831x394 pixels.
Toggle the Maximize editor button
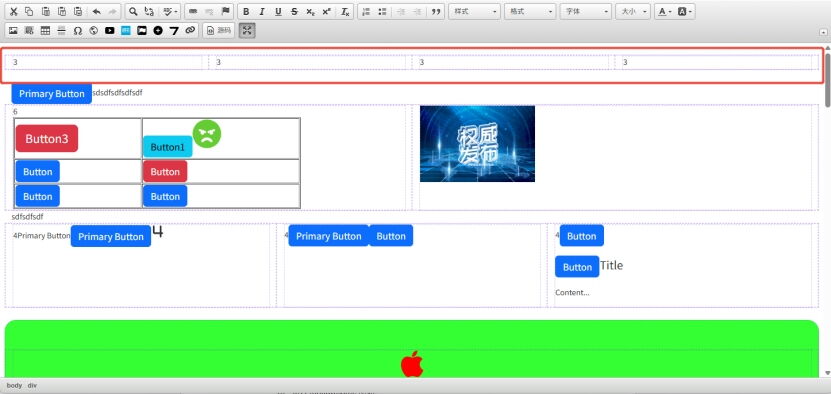click(247, 31)
